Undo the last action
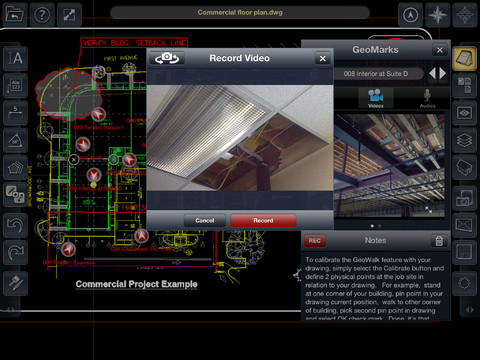 coord(15,225)
